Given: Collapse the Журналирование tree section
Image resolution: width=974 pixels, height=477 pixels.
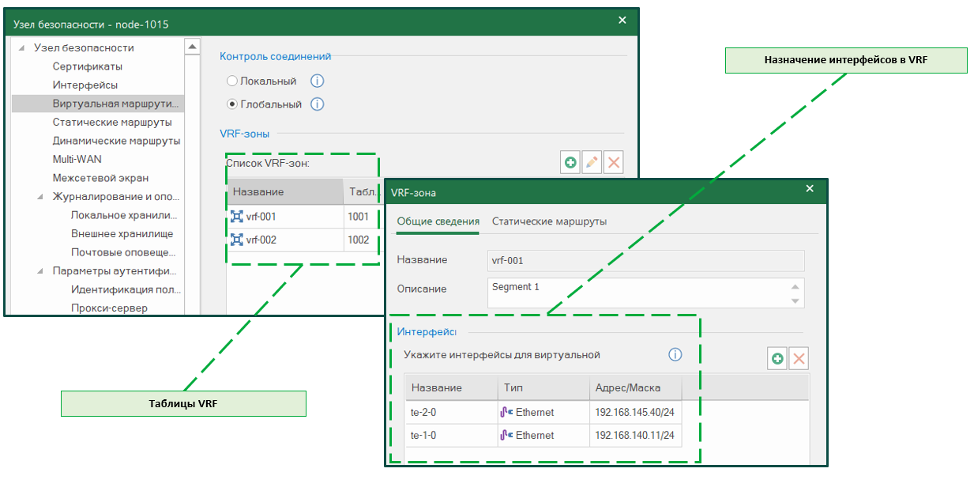Looking at the screenshot, I should [x=40, y=196].
